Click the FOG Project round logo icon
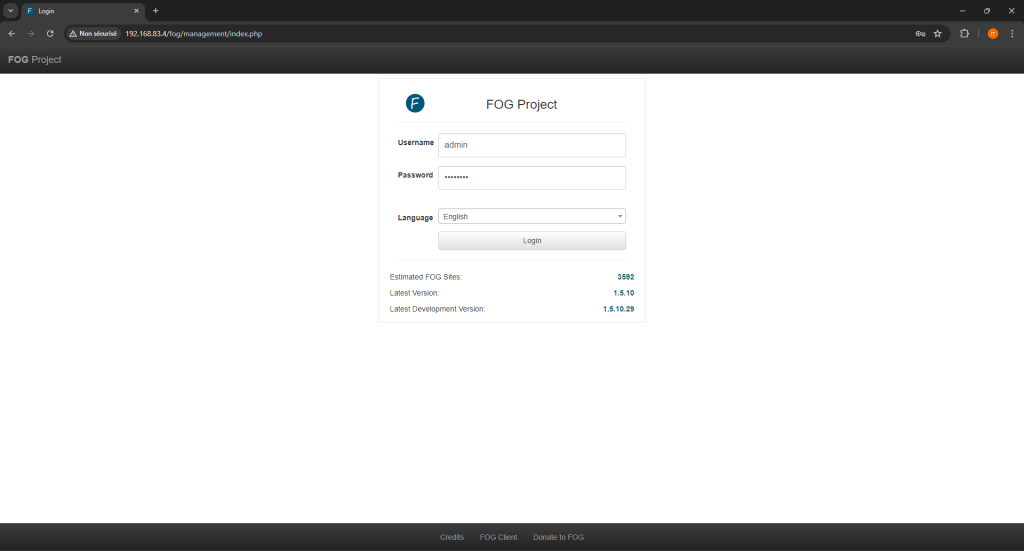The height and width of the screenshot is (551, 1024). point(415,103)
